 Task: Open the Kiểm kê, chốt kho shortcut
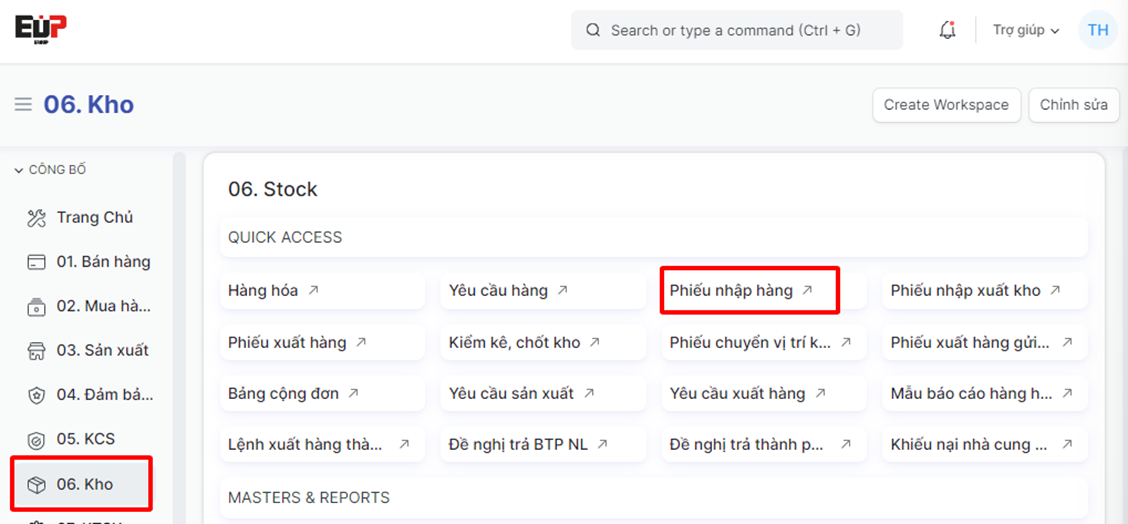coord(524,342)
